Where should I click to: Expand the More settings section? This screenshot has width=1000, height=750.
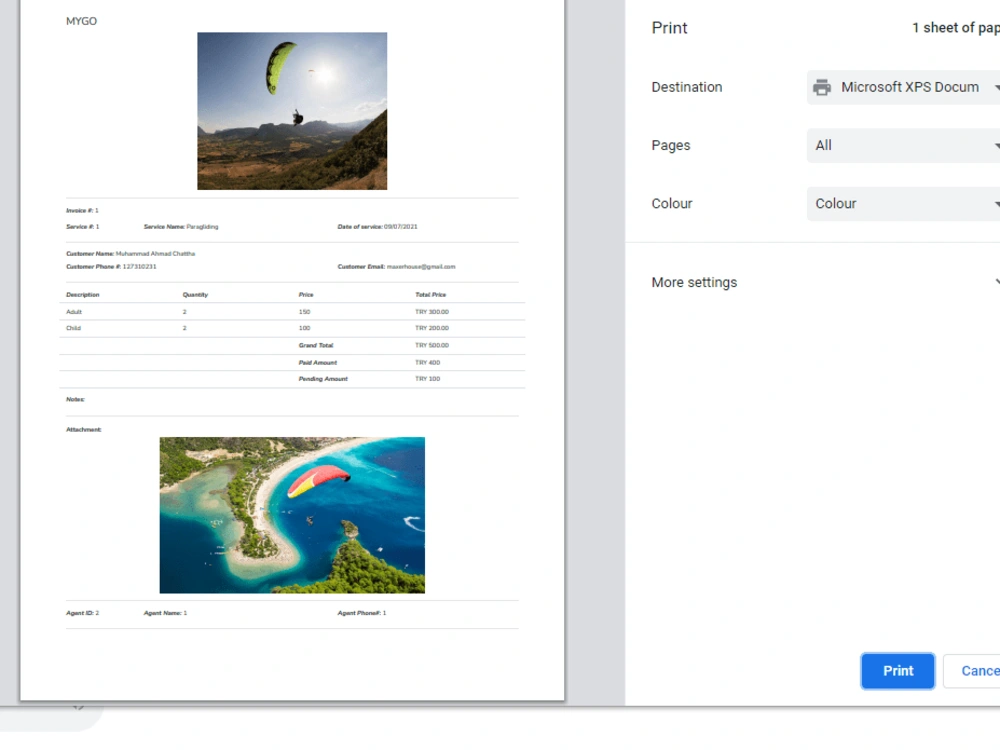coord(825,282)
